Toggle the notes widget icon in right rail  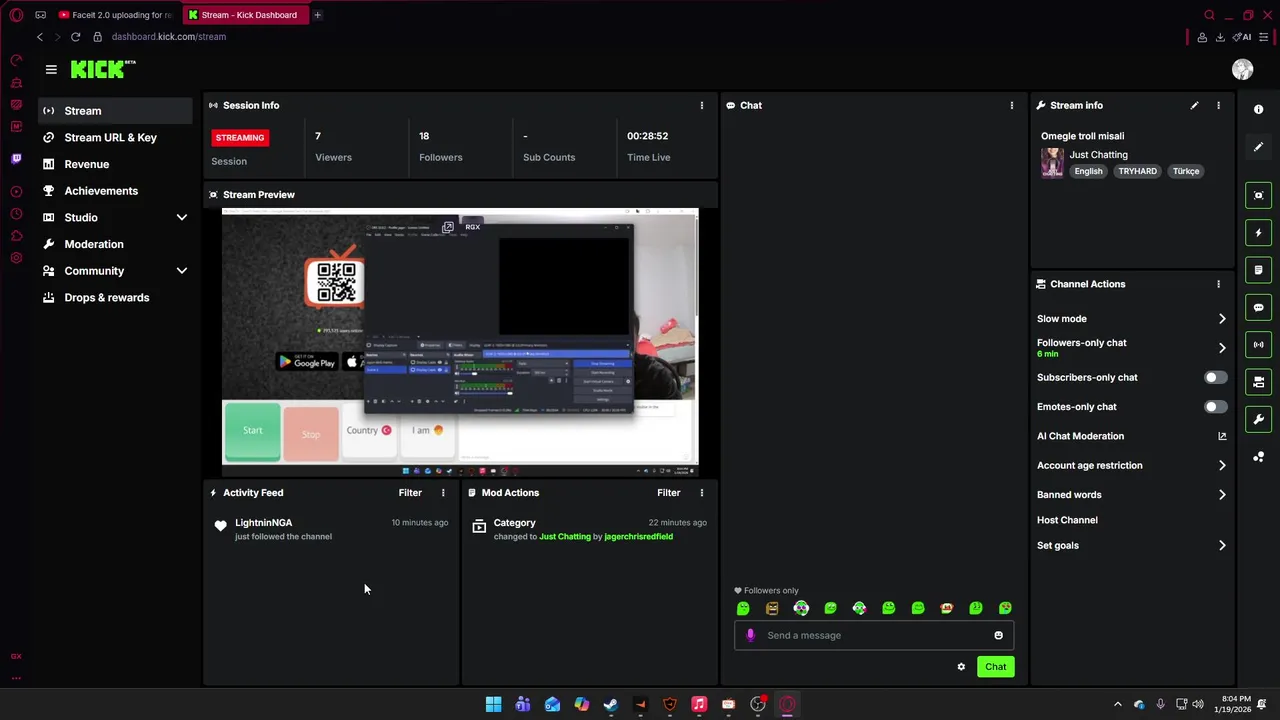tap(1258, 270)
